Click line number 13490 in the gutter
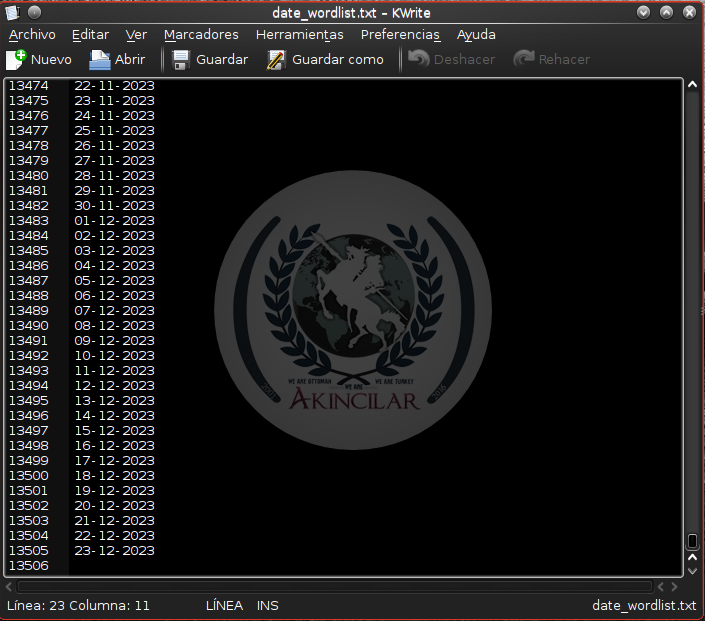The image size is (705, 621). click(29, 326)
